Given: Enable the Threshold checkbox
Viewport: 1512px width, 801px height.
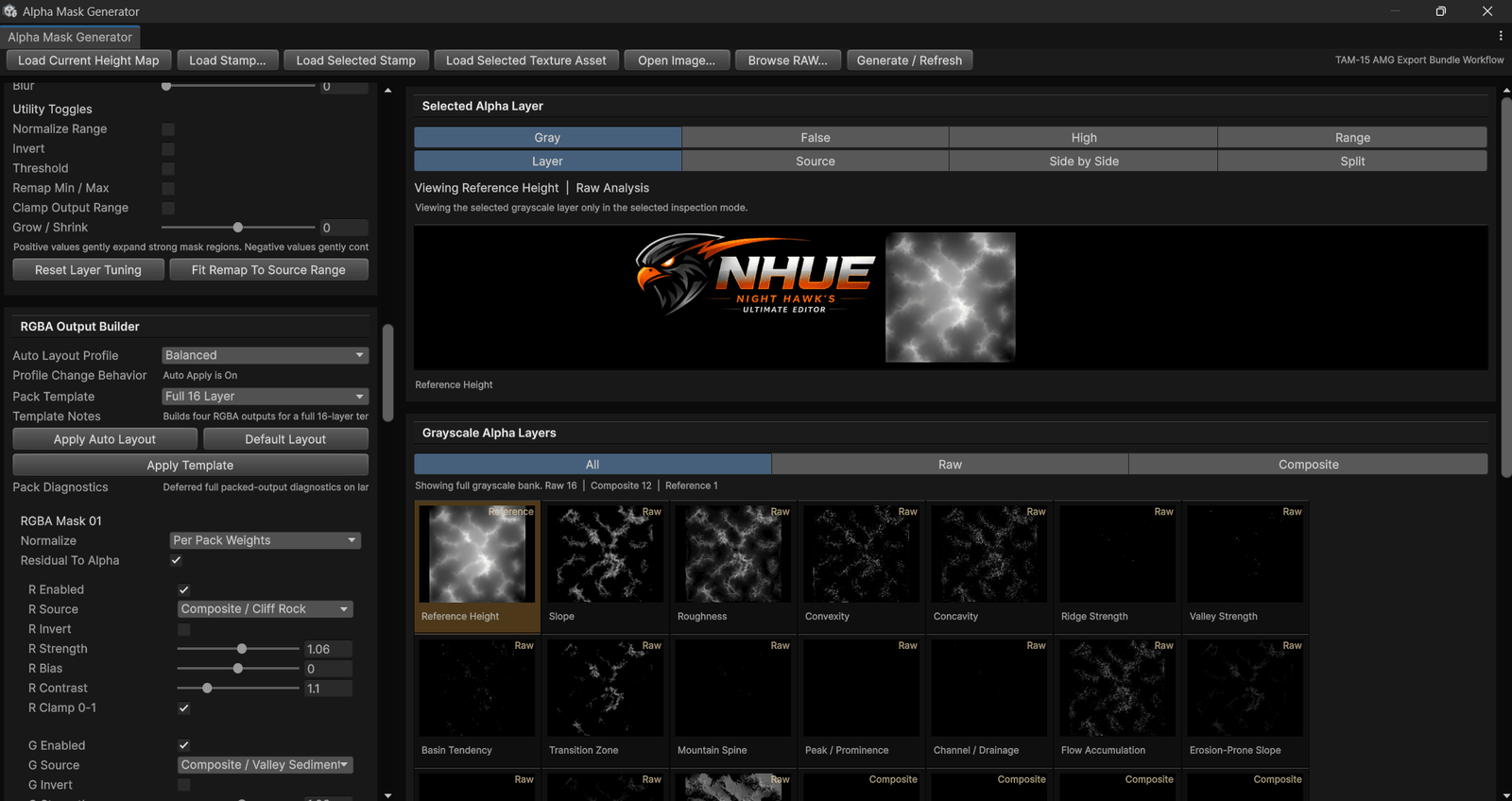Looking at the screenshot, I should pyautogui.click(x=168, y=169).
